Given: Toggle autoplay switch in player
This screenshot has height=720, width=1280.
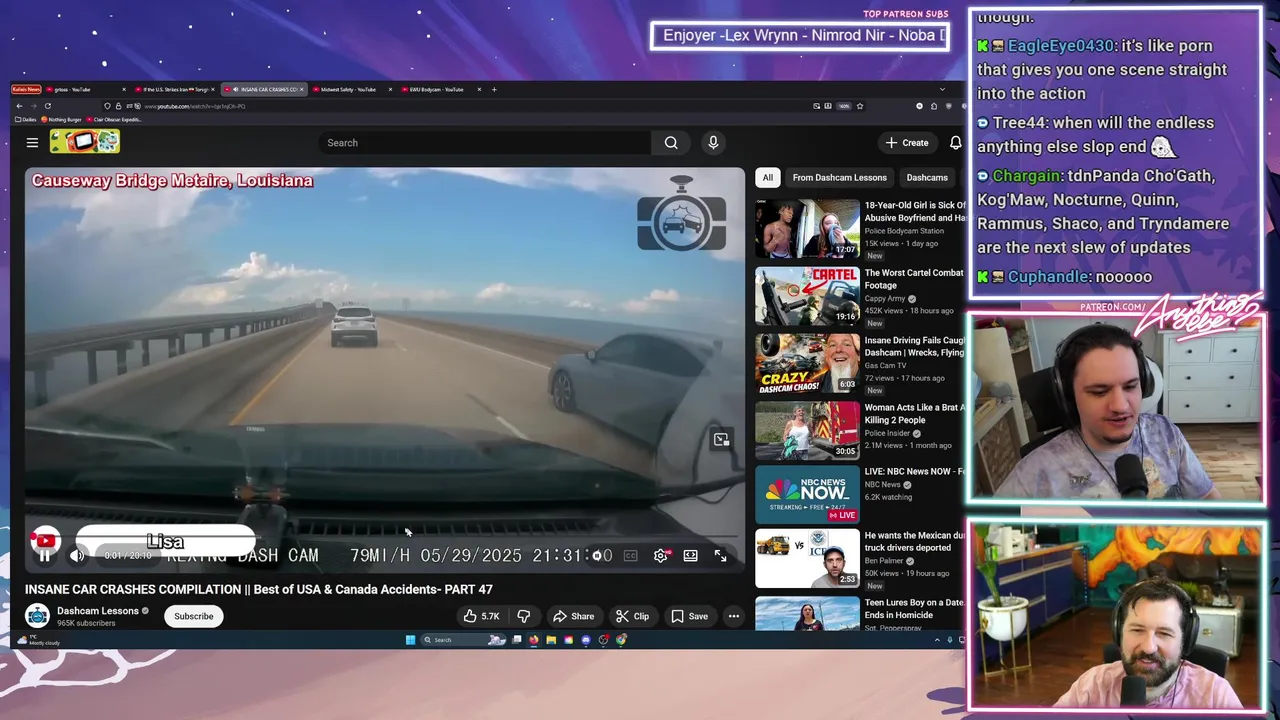Looking at the screenshot, I should point(601,555).
